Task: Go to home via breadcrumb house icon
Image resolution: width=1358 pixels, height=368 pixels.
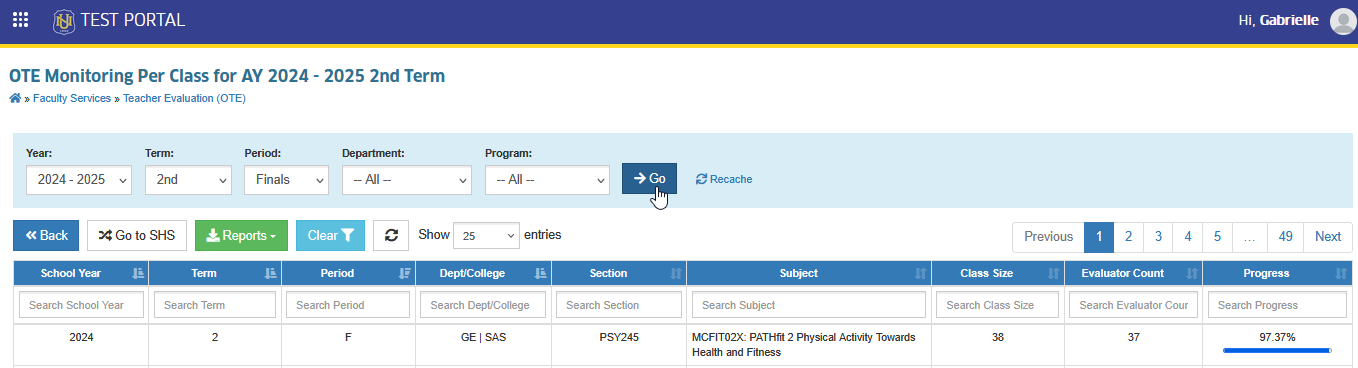Action: 14,98
